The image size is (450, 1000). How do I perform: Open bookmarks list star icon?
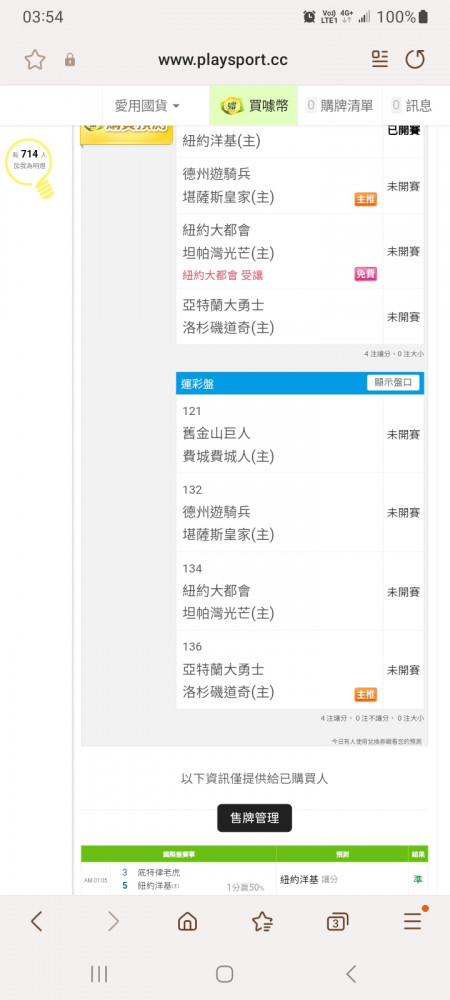pyautogui.click(x=262, y=921)
